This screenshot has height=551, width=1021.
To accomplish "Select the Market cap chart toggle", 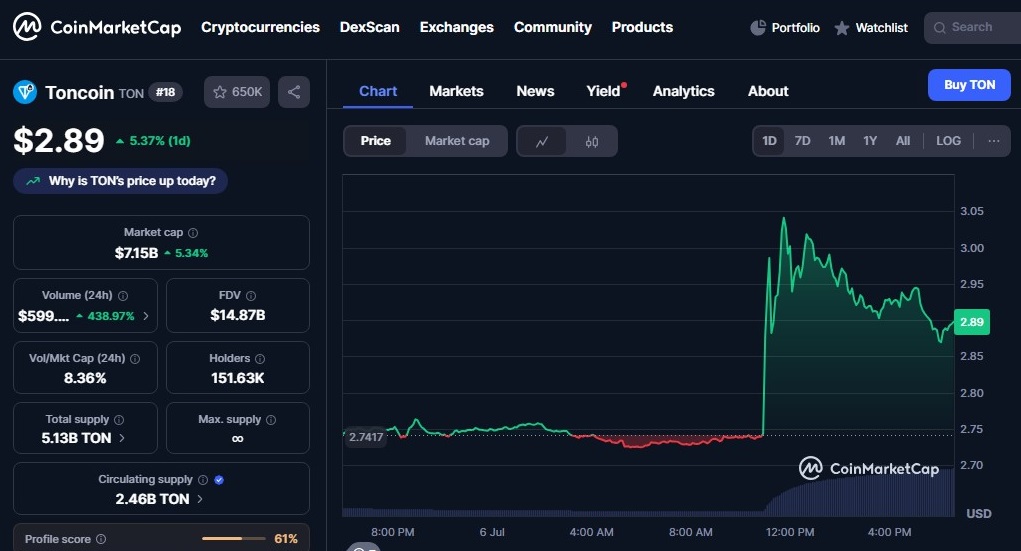I will tap(457, 141).
